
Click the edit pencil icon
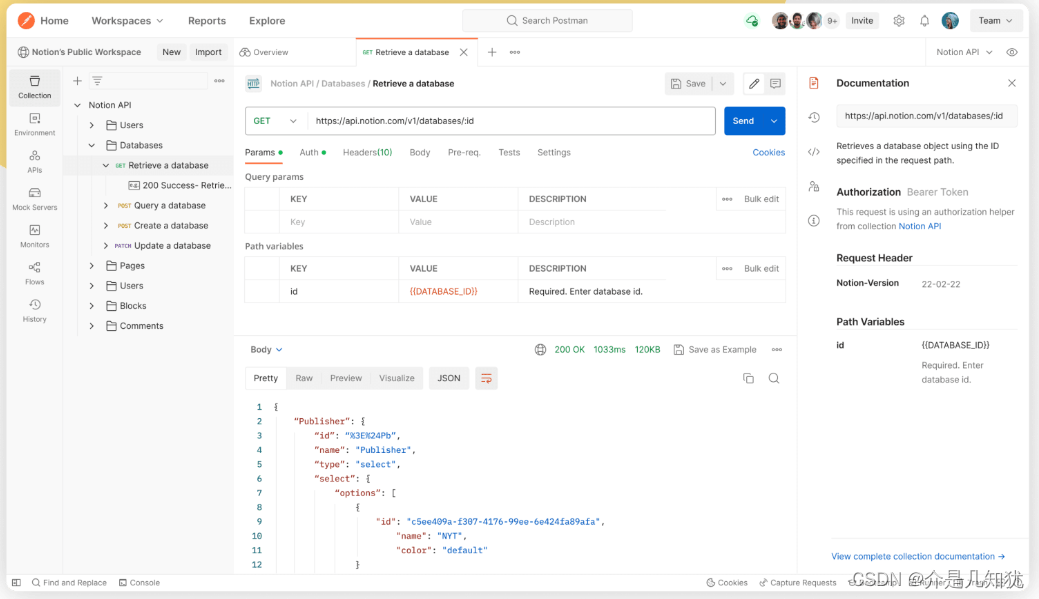pos(754,83)
